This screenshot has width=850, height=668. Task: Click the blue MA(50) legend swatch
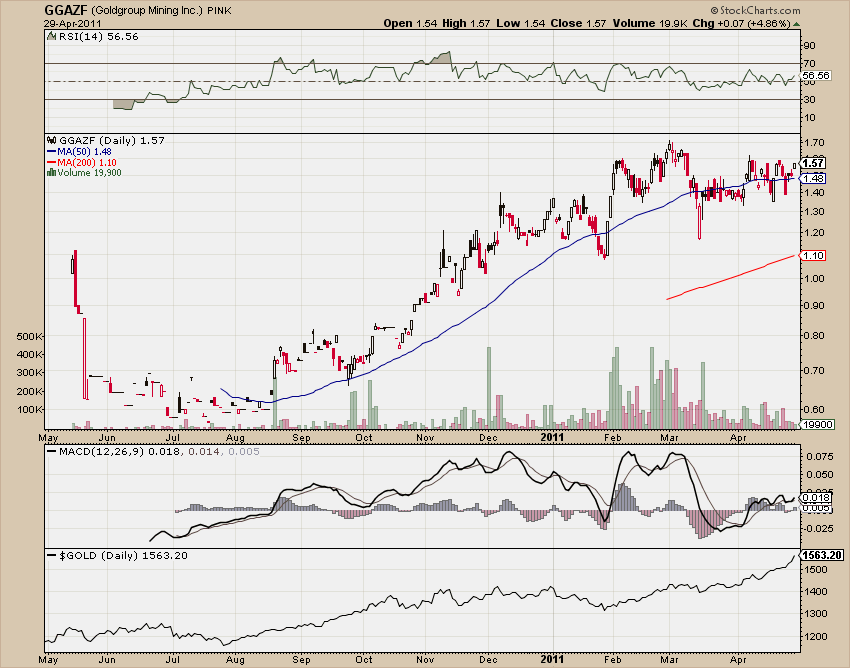pyautogui.click(x=51, y=152)
